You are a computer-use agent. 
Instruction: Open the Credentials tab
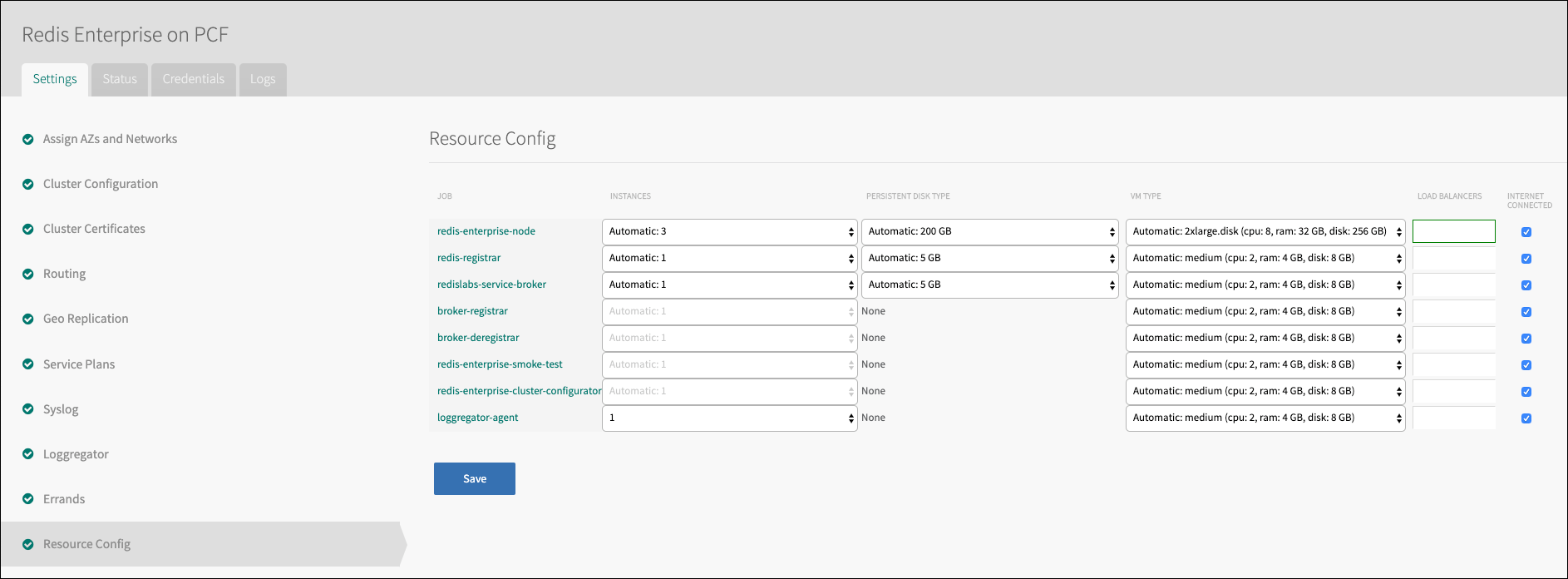pos(193,79)
